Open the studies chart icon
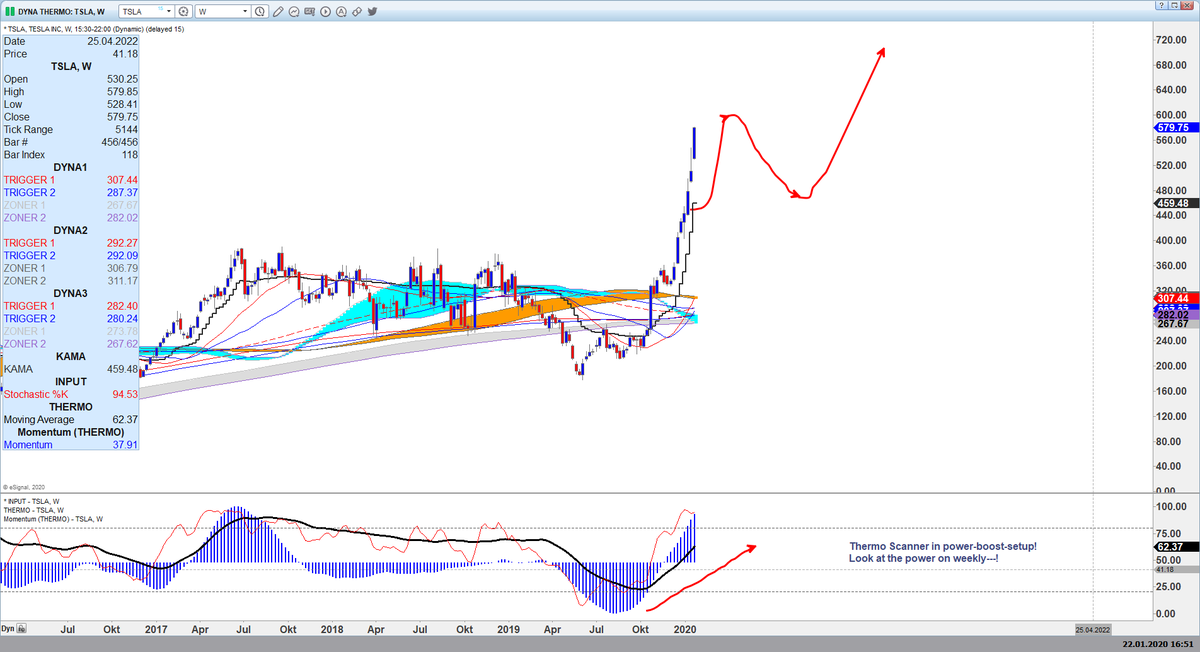The width and height of the screenshot is (1200, 652). (x=294, y=12)
